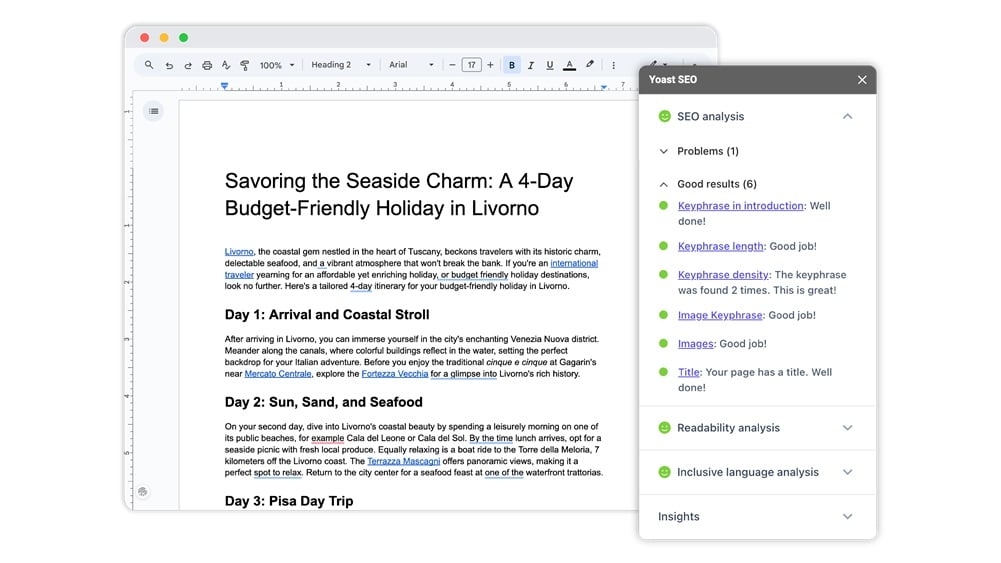Click the green bullet beside Keyphrase density
Image resolution: width=1001 pixels, height=563 pixels.
coord(663,274)
